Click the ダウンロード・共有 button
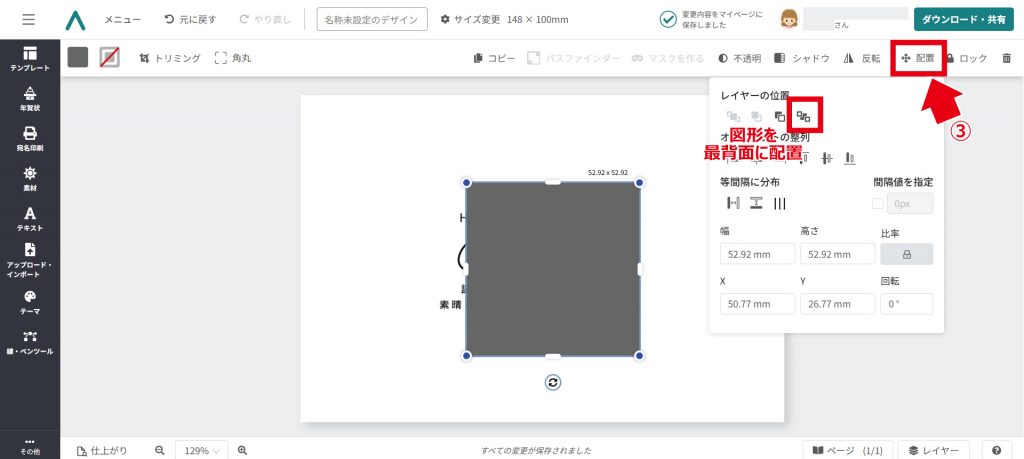 (x=963, y=20)
